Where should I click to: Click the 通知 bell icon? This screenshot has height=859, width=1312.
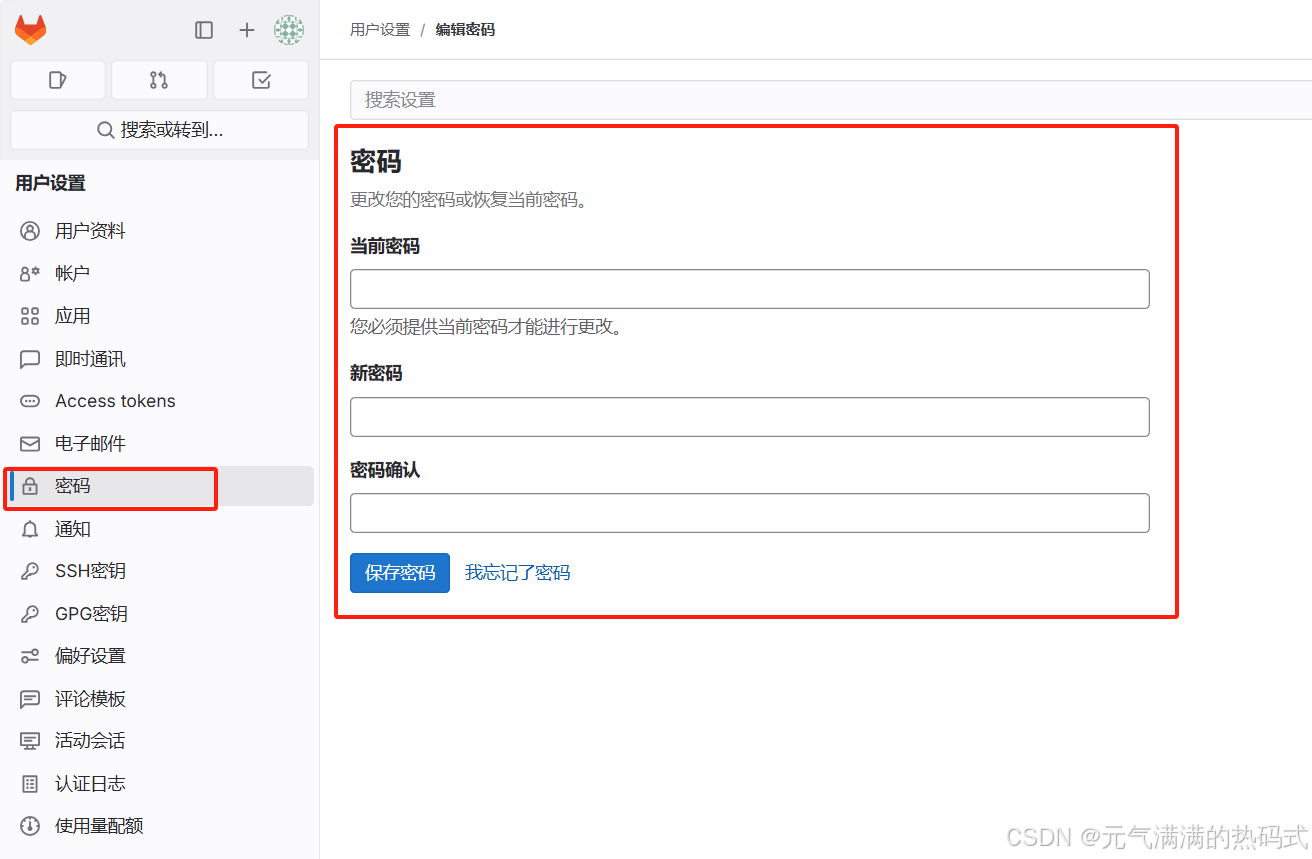(30, 529)
